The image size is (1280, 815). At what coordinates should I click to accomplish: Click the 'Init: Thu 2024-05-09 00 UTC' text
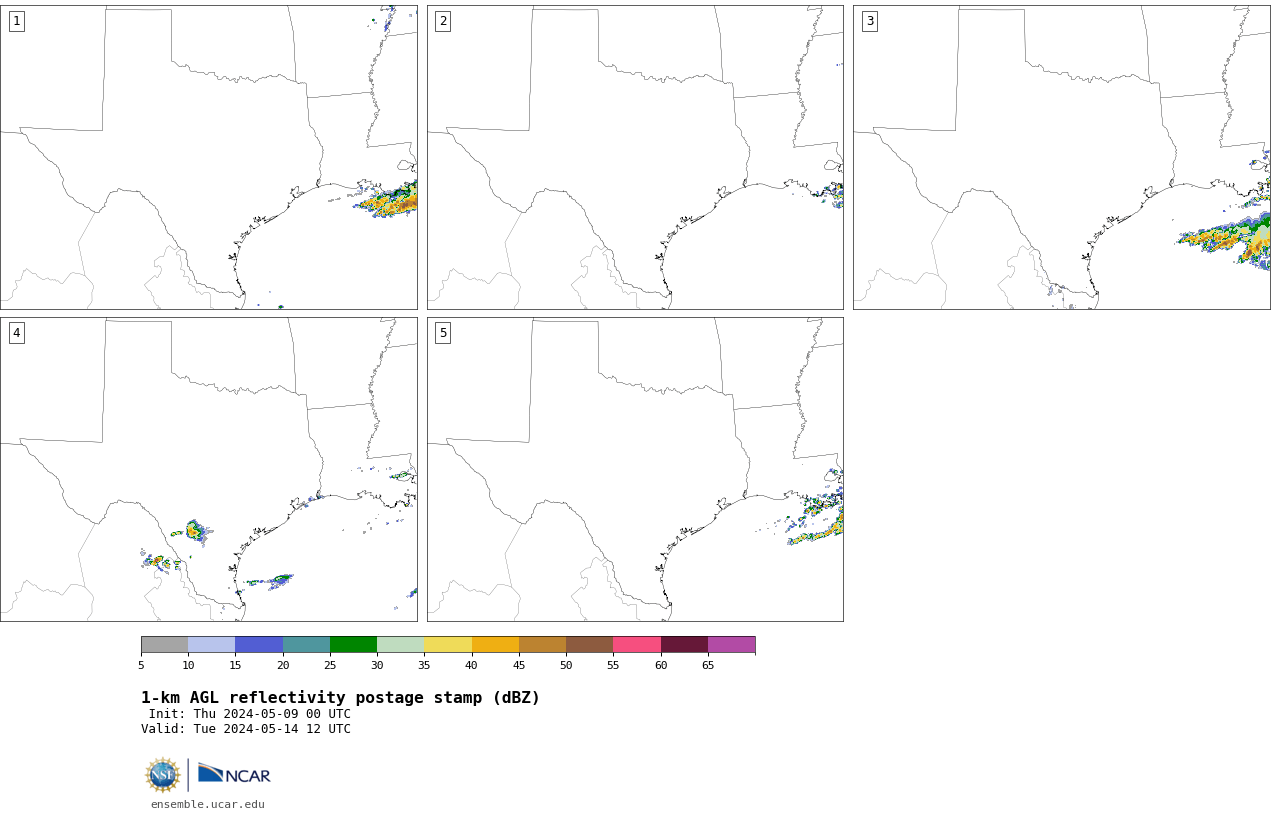coord(250,714)
